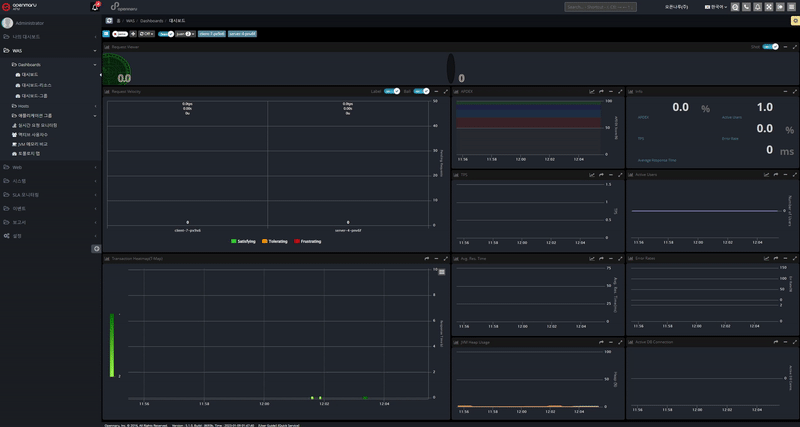This screenshot has height=427, width=800.
Task: Open the hamburger menu at top right
Action: (x=791, y=7)
